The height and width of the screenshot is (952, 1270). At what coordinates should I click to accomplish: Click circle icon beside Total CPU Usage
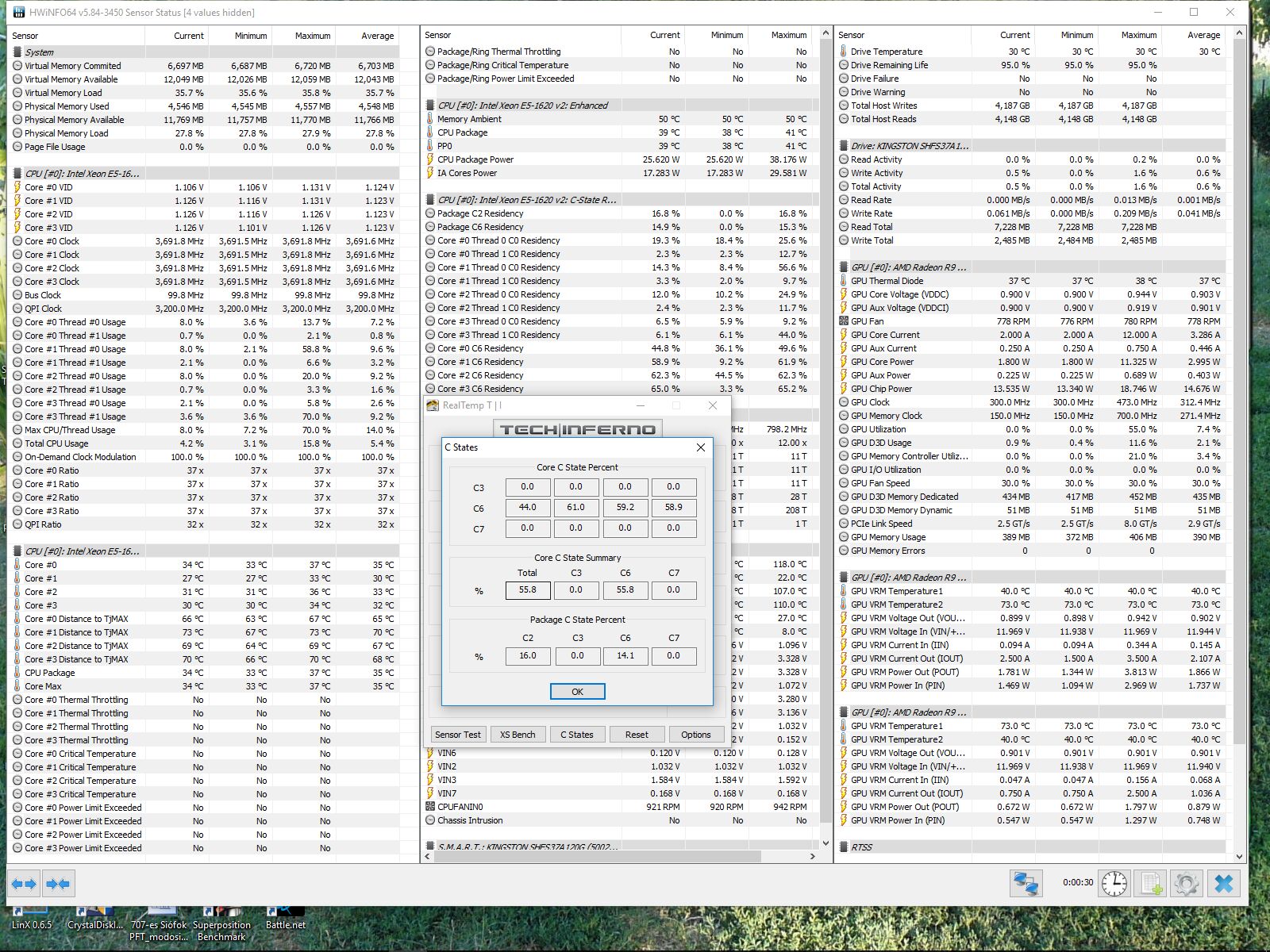17,443
